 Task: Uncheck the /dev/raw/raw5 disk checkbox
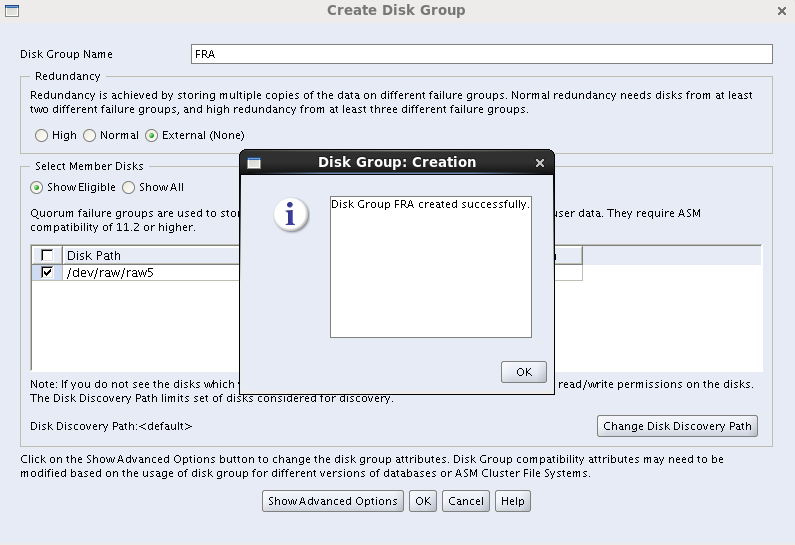[47, 272]
